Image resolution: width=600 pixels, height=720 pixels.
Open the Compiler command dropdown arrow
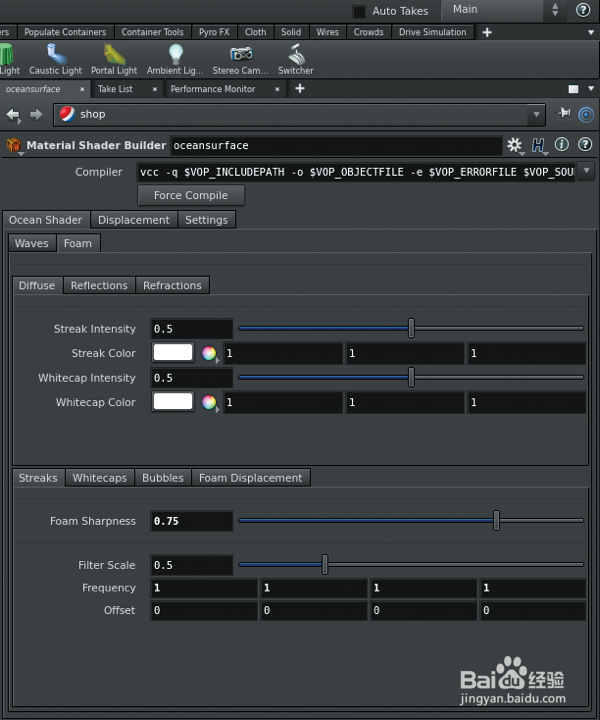(586, 172)
